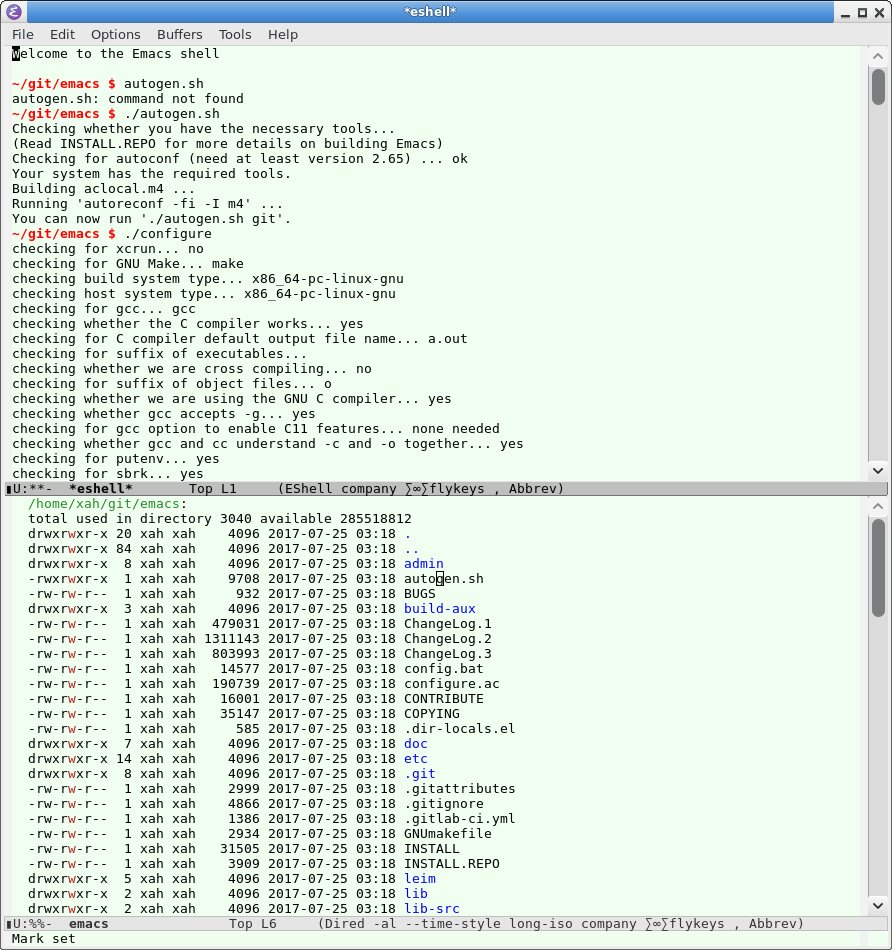This screenshot has width=892, height=950.
Task: Select the COPYING file
Action: coord(431,714)
